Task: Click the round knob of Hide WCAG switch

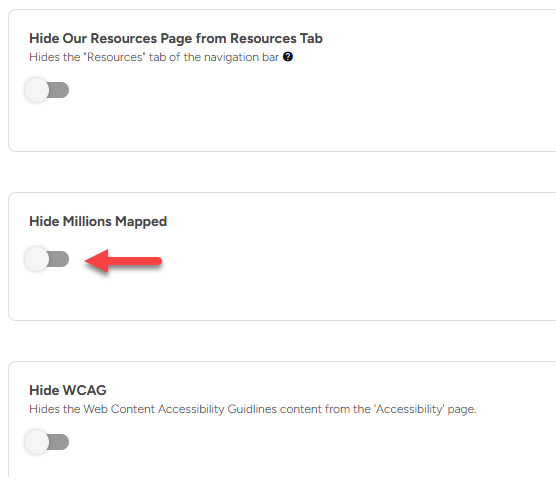Action: click(37, 442)
